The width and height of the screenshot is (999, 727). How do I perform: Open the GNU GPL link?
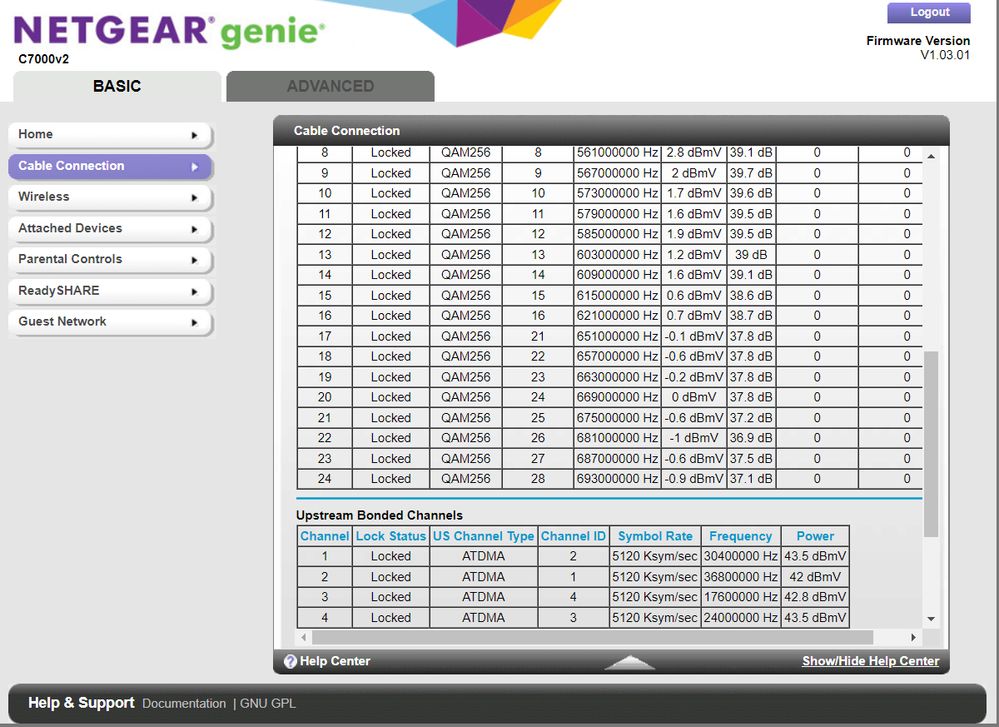tap(267, 703)
